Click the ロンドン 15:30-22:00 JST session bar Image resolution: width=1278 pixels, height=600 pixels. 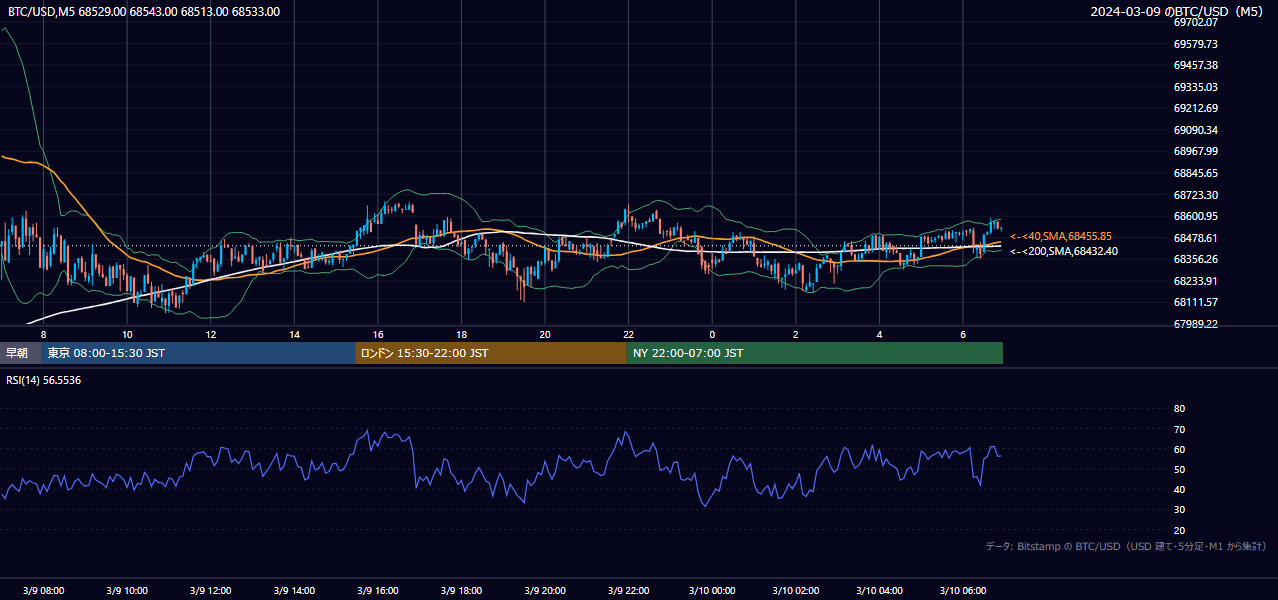point(491,353)
